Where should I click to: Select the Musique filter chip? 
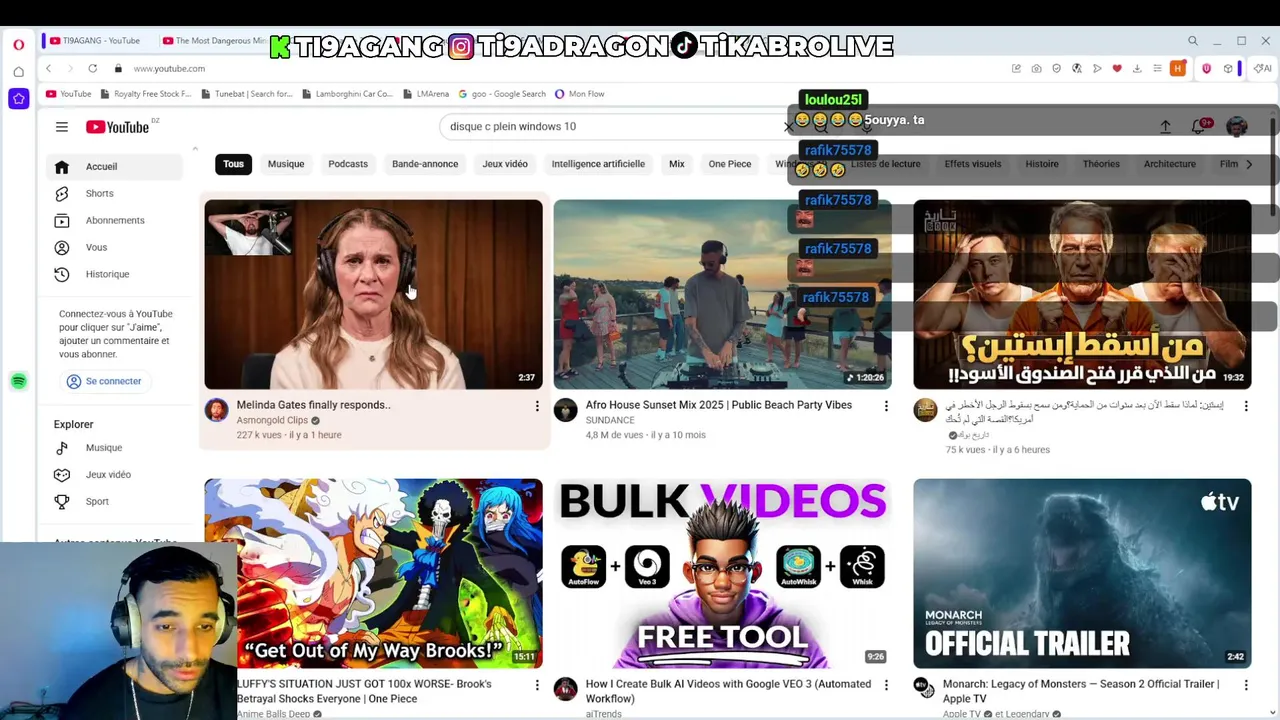[x=286, y=164]
